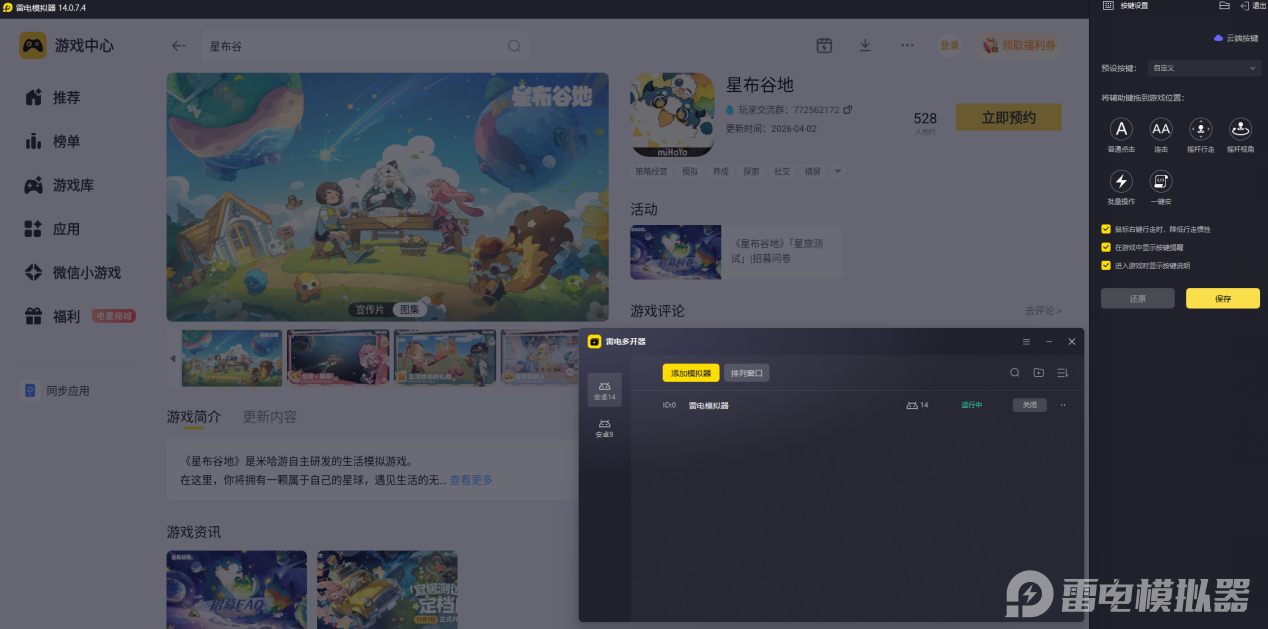Screen dimensions: 1268x629
Task: Click keyboard icon beside 按键设置 title
Action: point(1108,6)
